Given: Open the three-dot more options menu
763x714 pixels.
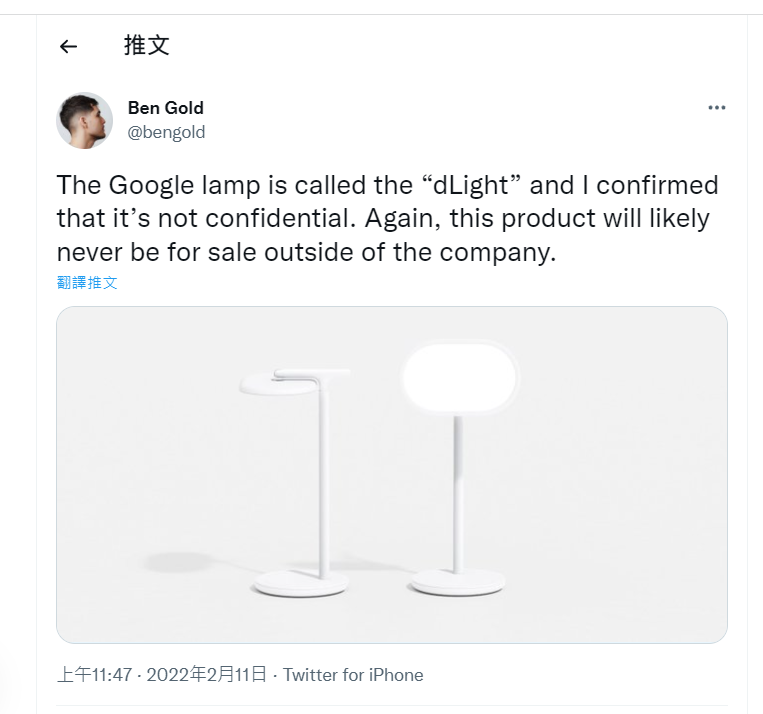Looking at the screenshot, I should 716,108.
